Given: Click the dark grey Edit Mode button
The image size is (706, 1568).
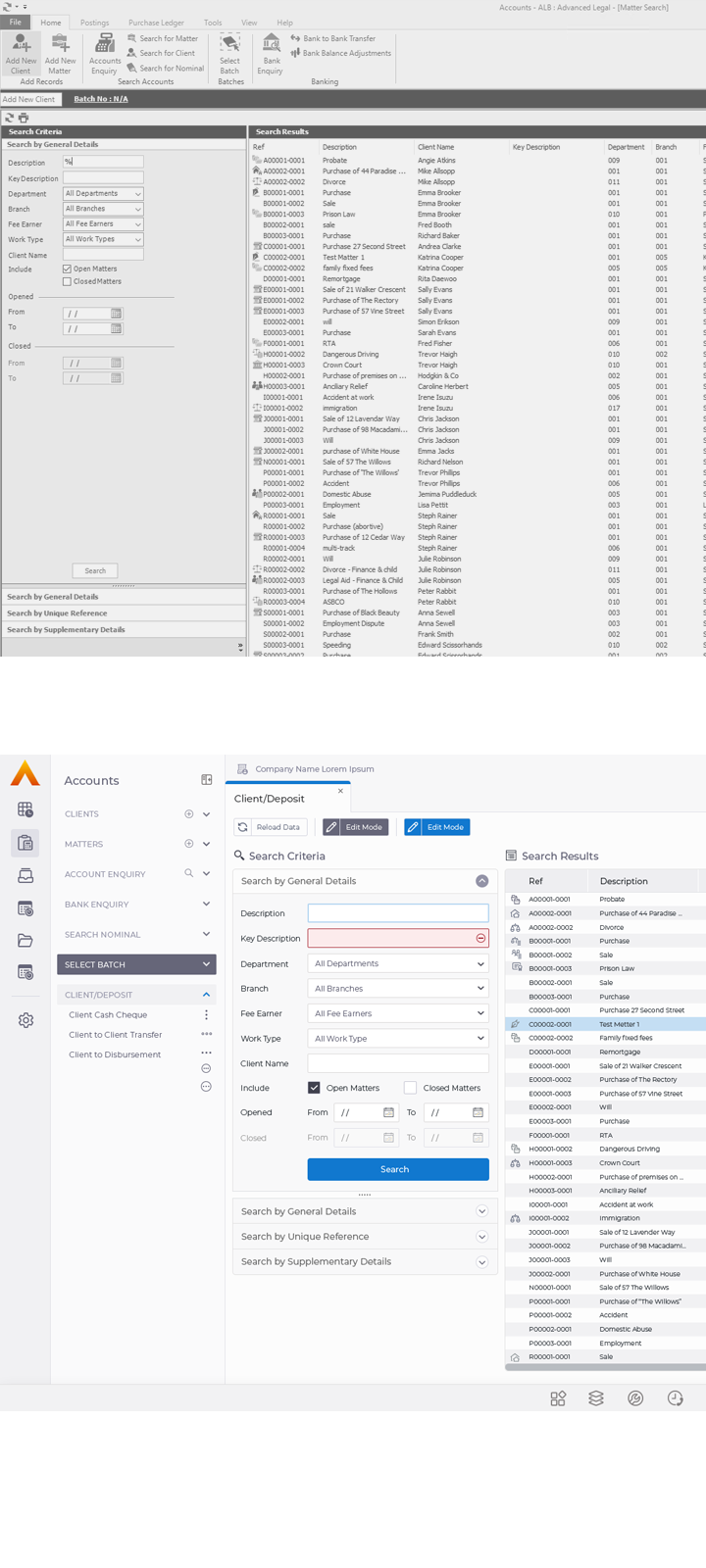Looking at the screenshot, I should [356, 827].
